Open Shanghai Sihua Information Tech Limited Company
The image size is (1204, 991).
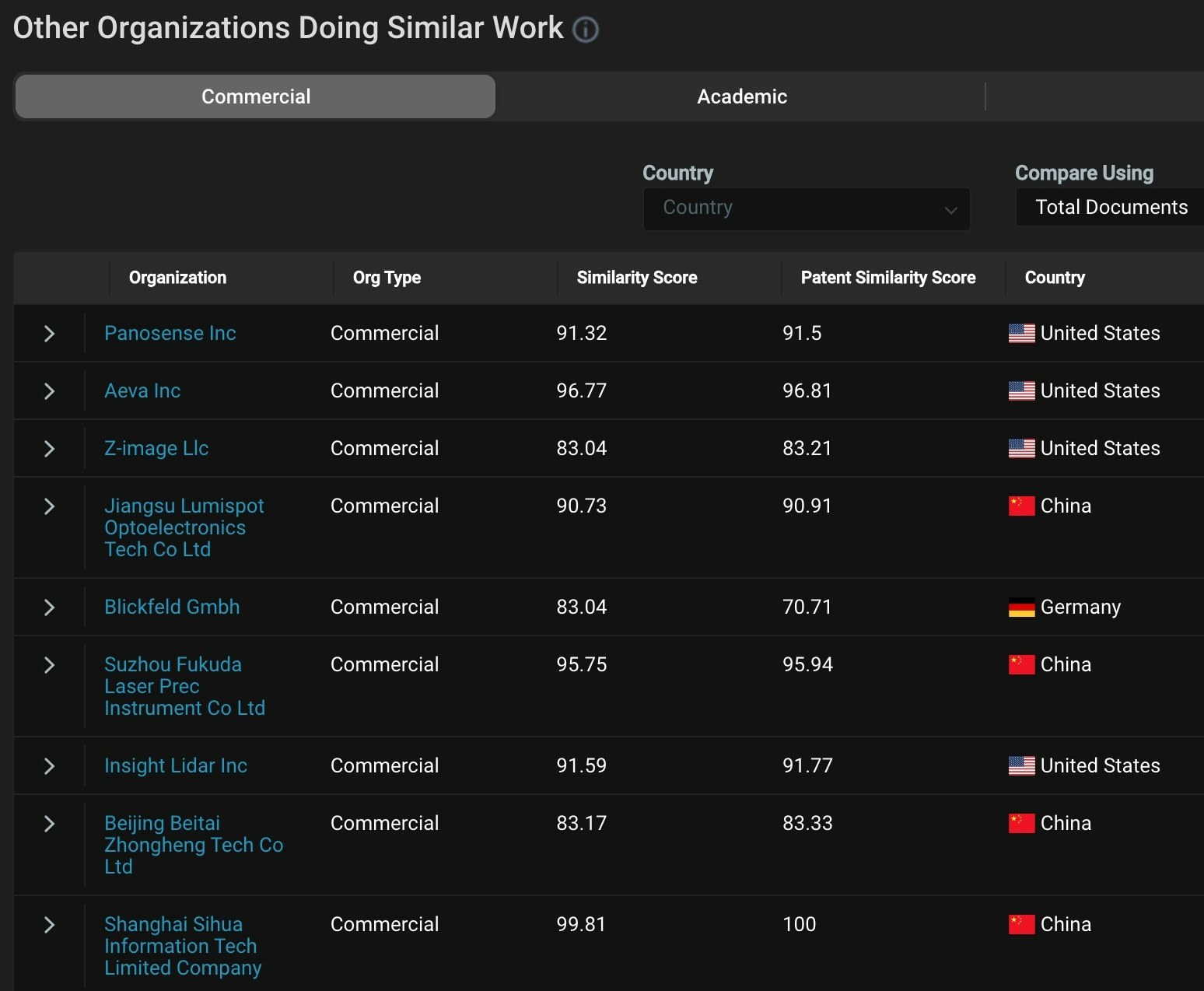[x=183, y=946]
